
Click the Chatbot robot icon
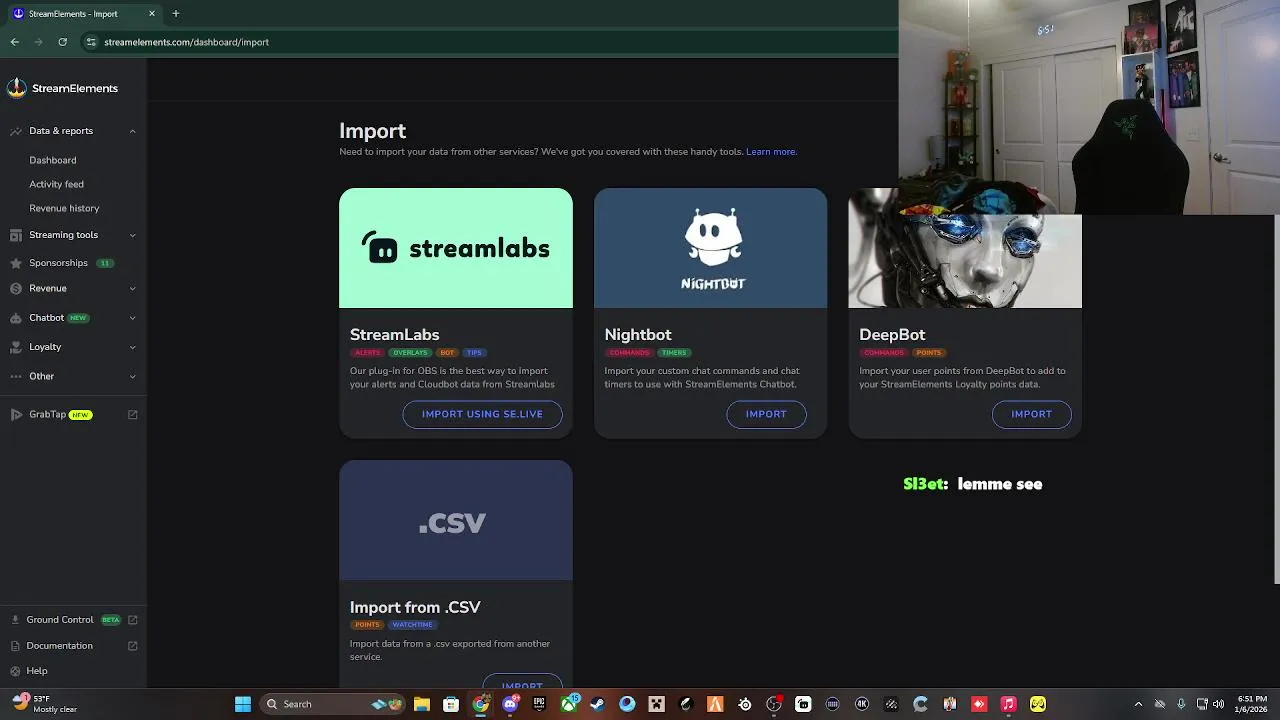click(x=16, y=318)
